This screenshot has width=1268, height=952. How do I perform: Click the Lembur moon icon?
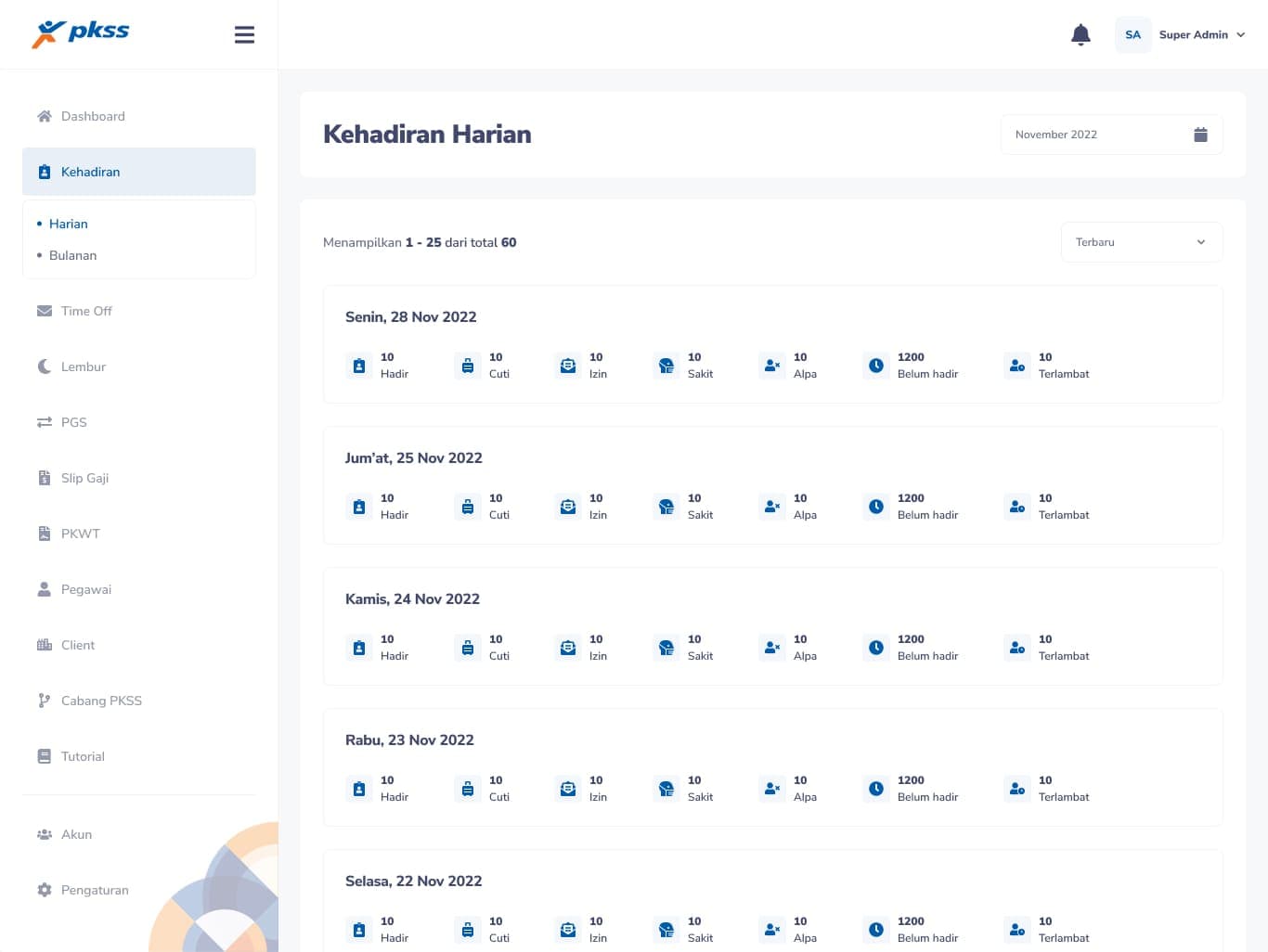click(45, 367)
